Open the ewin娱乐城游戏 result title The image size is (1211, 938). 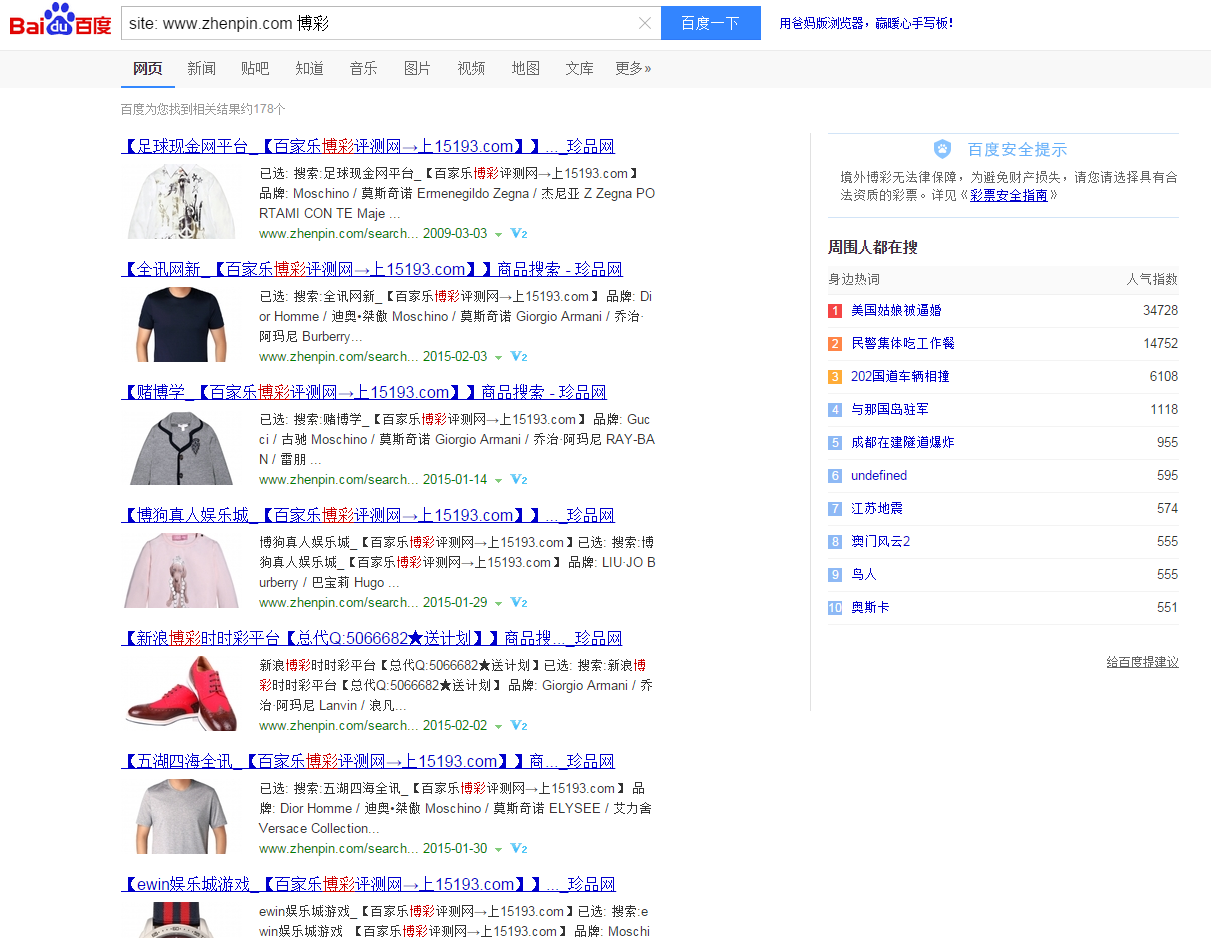point(368,884)
